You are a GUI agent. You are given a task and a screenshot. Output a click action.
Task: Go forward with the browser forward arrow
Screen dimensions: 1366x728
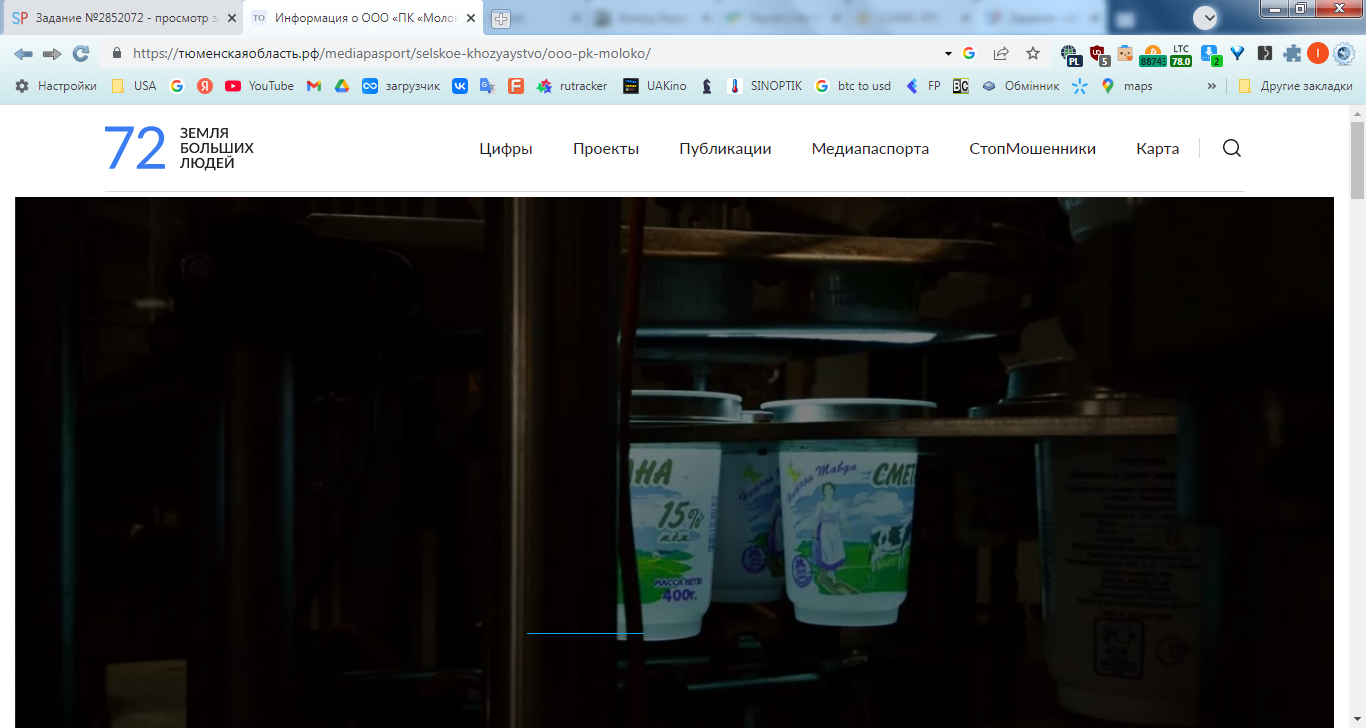[x=52, y=53]
